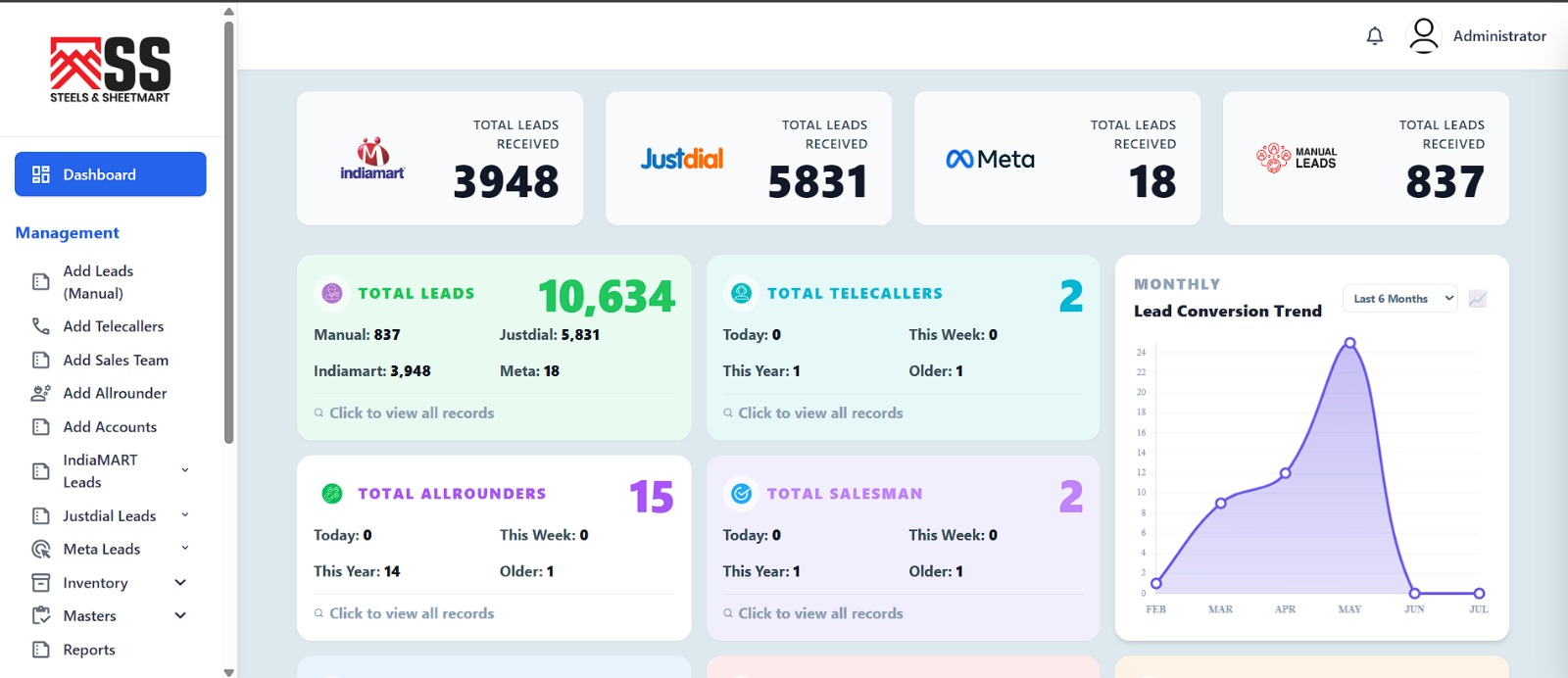Select Dashboard in the sidebar
Image resolution: width=1568 pixels, height=678 pixels.
tap(111, 174)
